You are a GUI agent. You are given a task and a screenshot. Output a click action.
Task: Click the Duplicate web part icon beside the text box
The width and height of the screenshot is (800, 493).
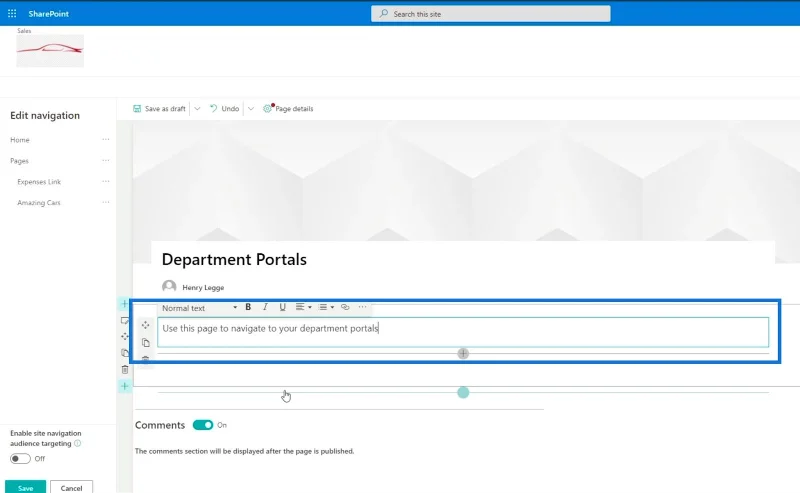tap(145, 342)
